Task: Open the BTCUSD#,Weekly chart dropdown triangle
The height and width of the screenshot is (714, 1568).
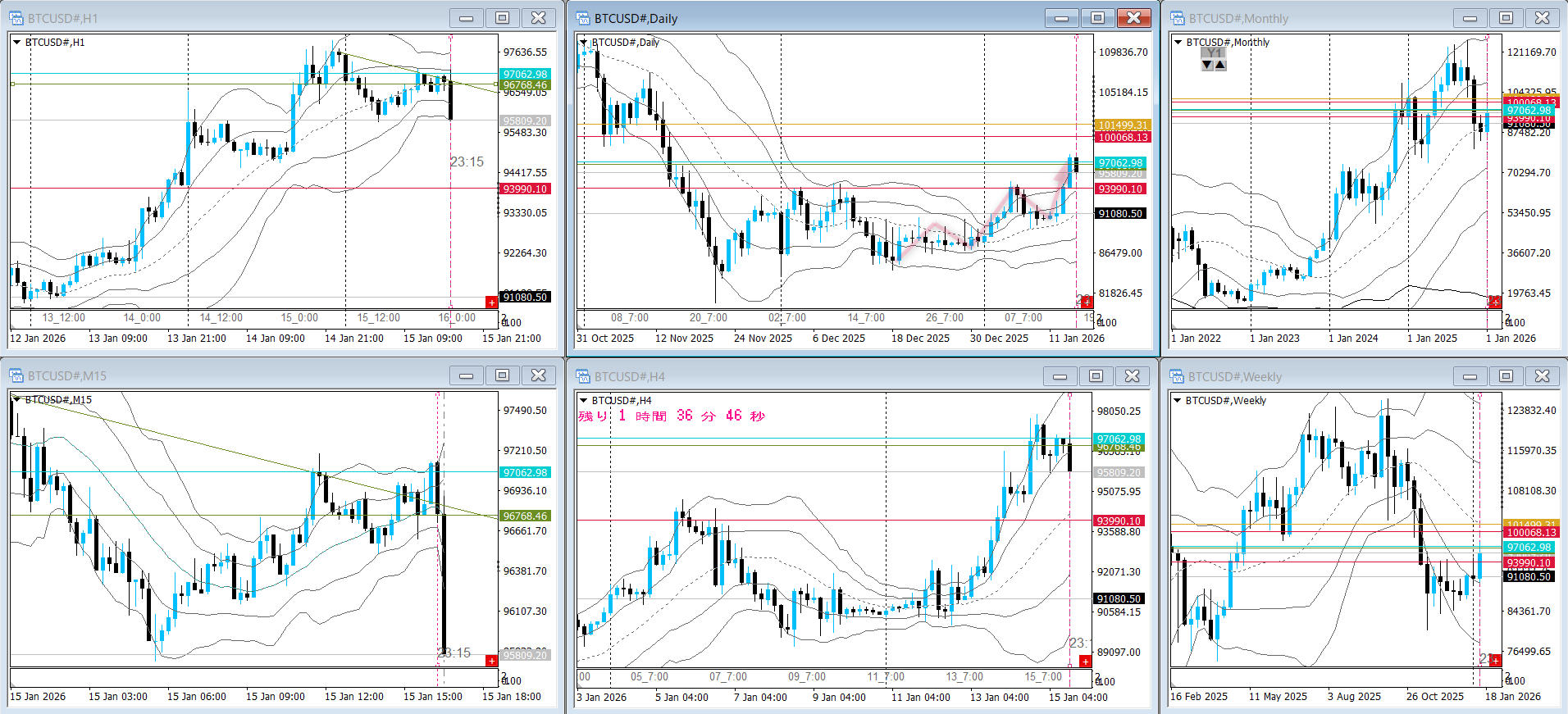Action: tap(1178, 400)
